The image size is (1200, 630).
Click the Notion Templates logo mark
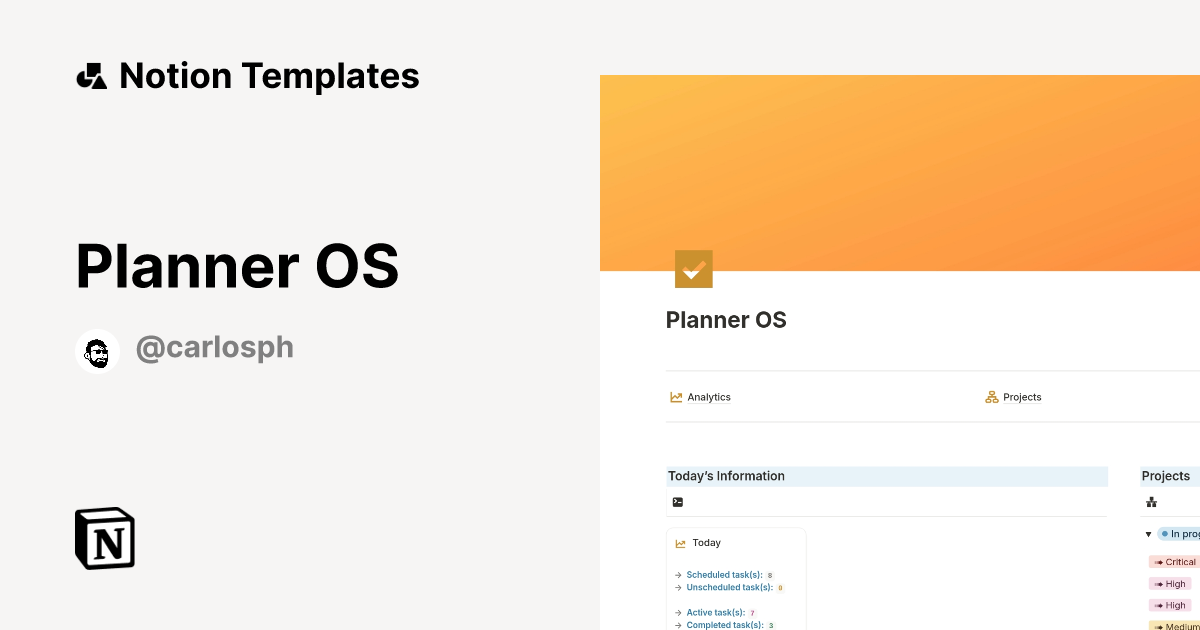[x=91, y=75]
